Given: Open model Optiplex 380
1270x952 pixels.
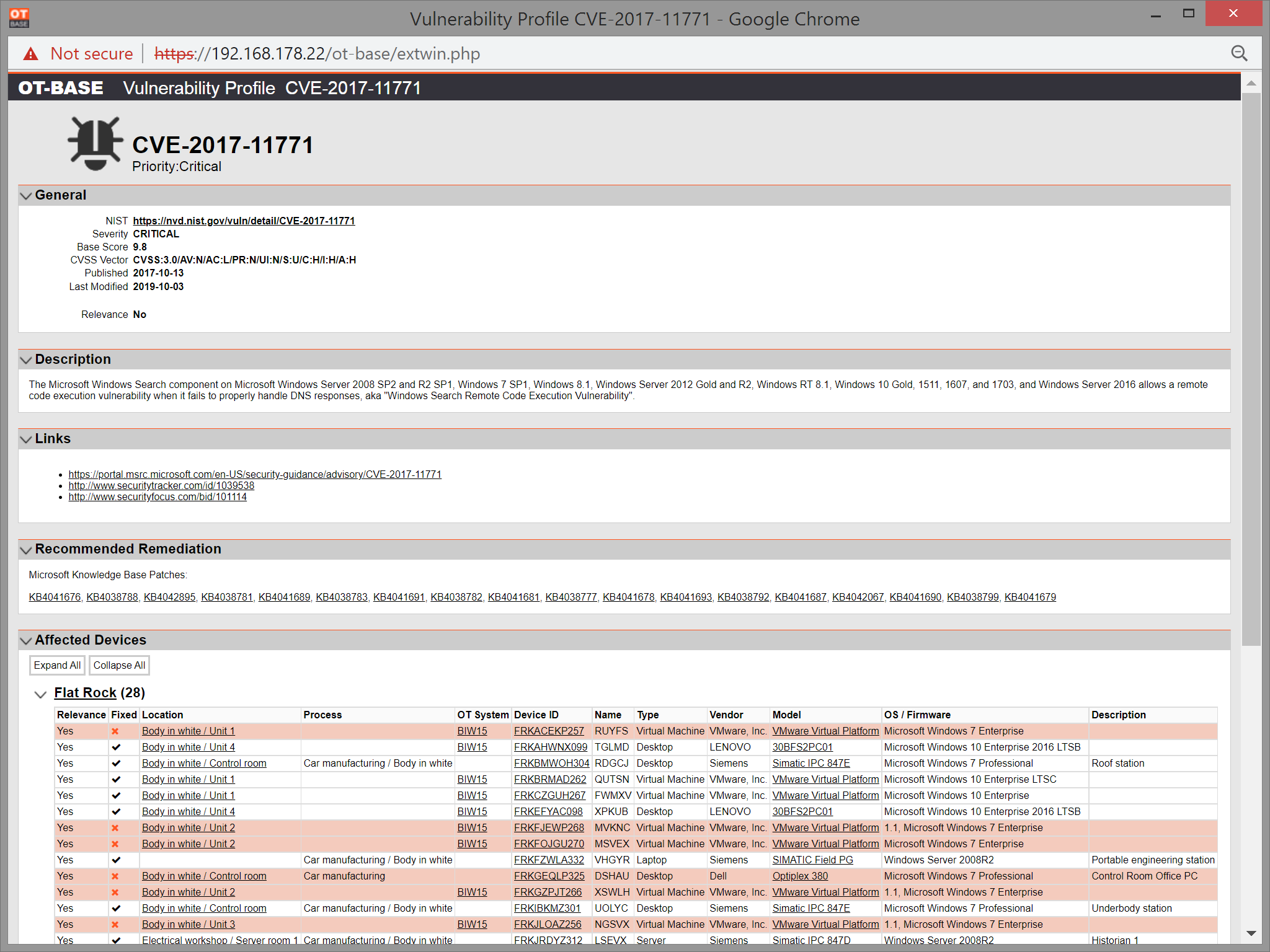Looking at the screenshot, I should coord(800,876).
